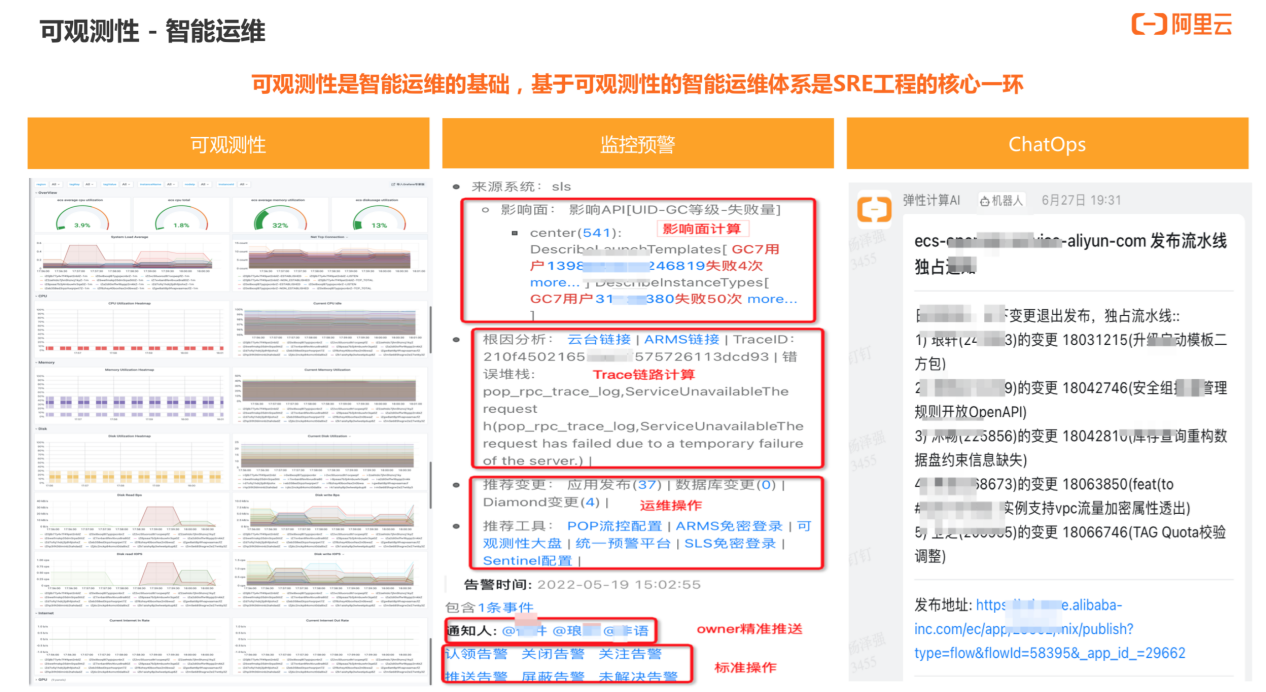Click the 来源系统: sls line

[x=521, y=187]
